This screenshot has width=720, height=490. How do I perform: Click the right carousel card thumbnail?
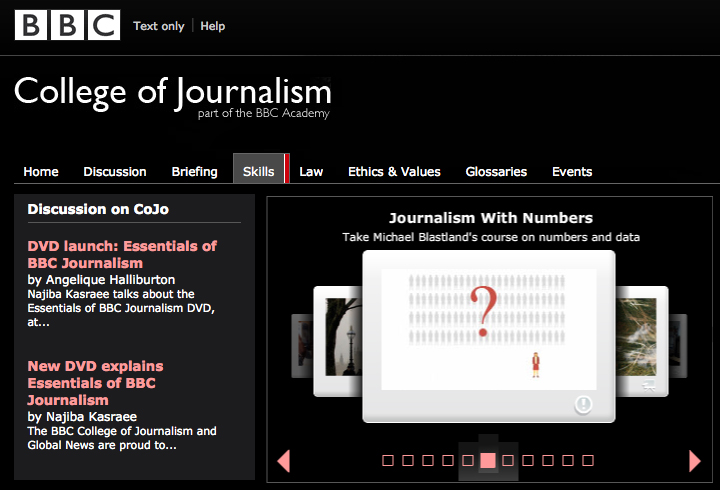[x=641, y=341]
